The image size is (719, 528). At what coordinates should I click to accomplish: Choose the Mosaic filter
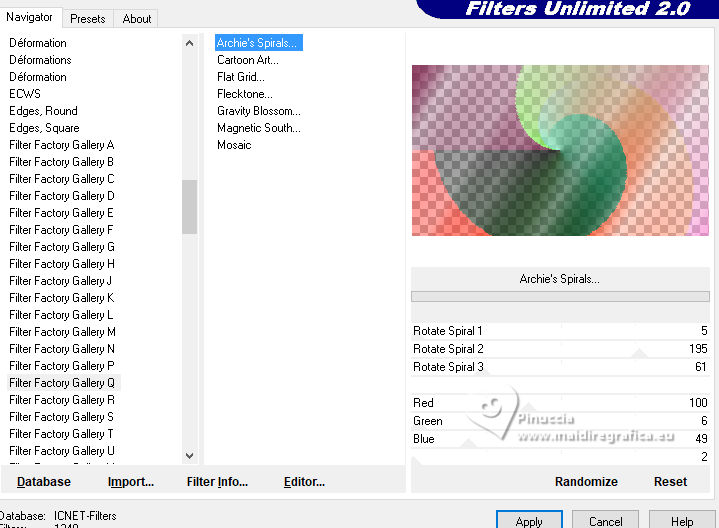(234, 145)
